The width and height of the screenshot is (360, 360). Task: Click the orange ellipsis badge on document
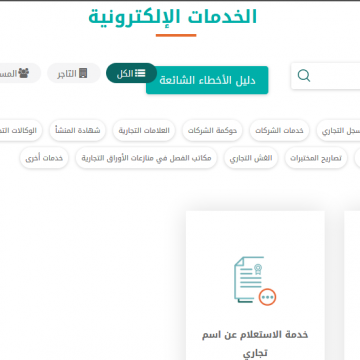[x=268, y=296]
